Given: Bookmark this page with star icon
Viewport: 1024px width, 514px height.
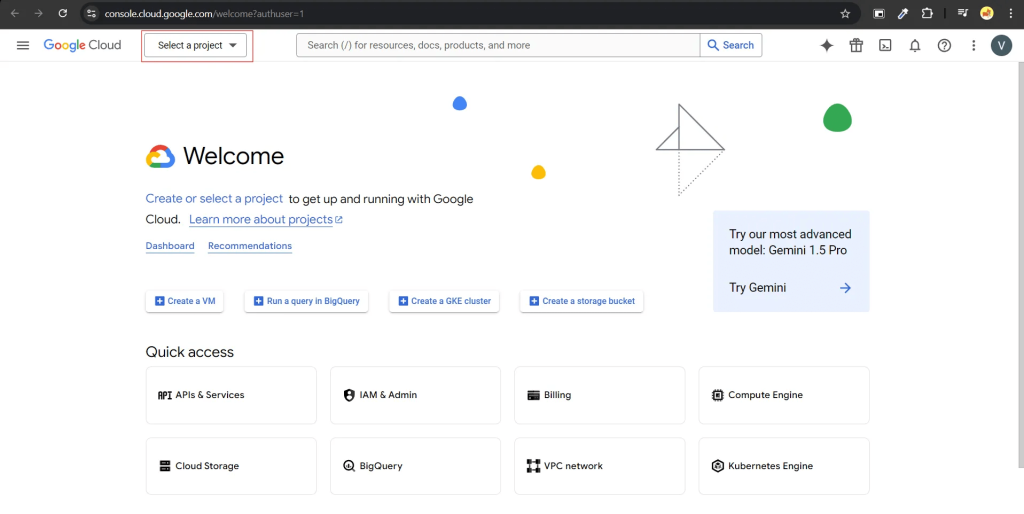Looking at the screenshot, I should point(845,14).
